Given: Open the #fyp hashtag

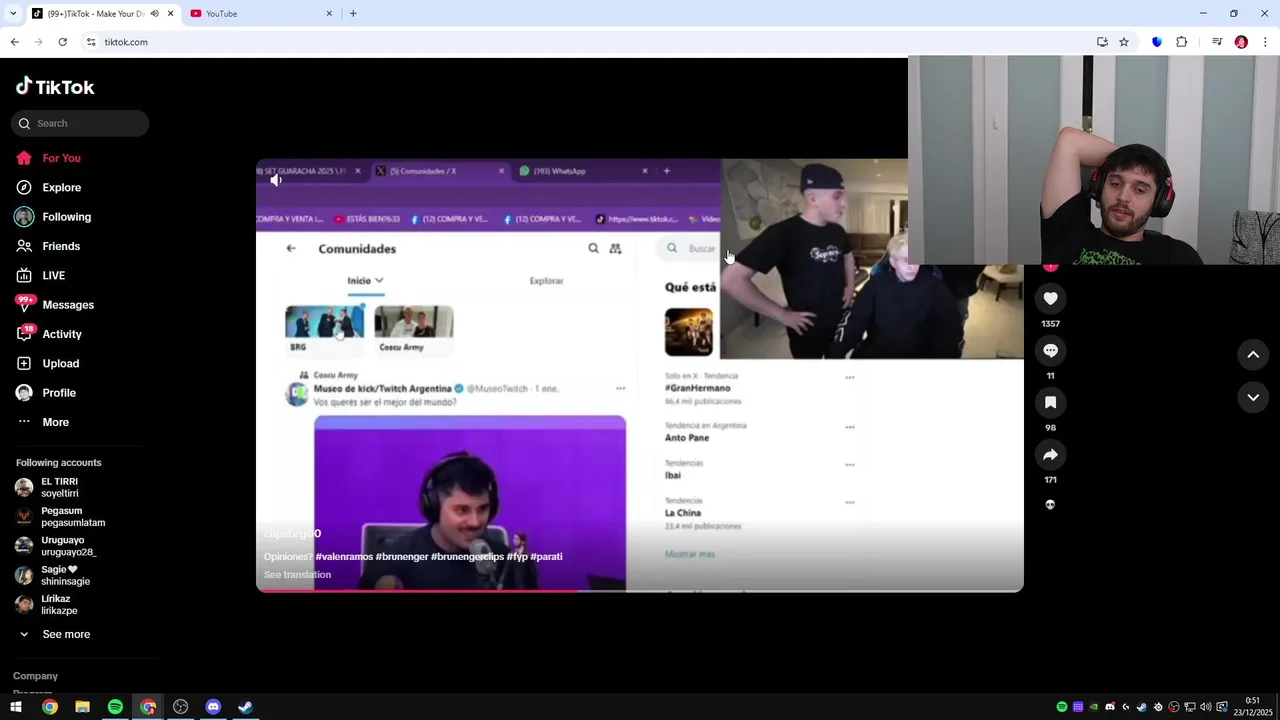Looking at the screenshot, I should click(517, 556).
